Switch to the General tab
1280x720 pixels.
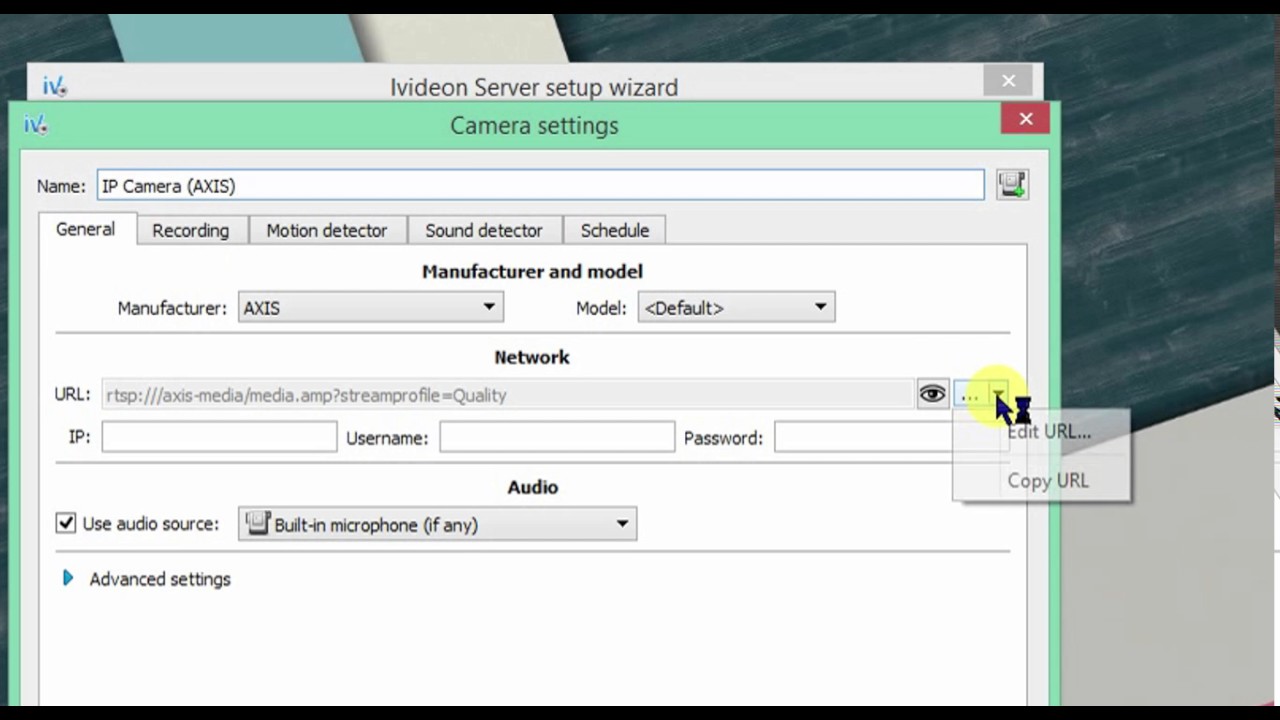pyautogui.click(x=85, y=229)
